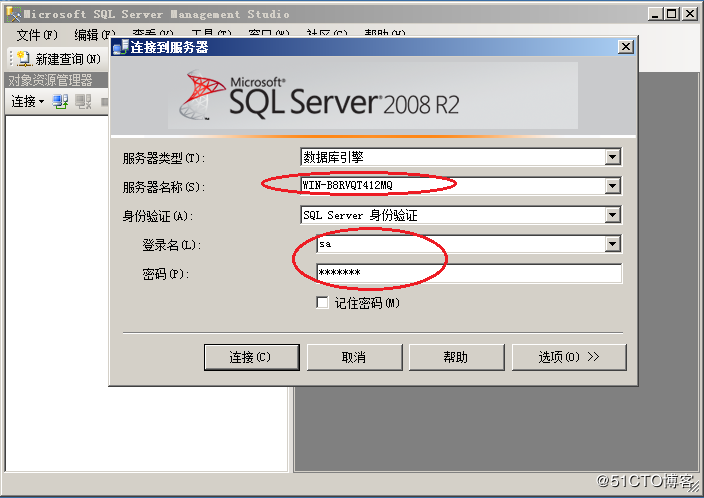Open the server type dropdown arrow

tap(612, 157)
